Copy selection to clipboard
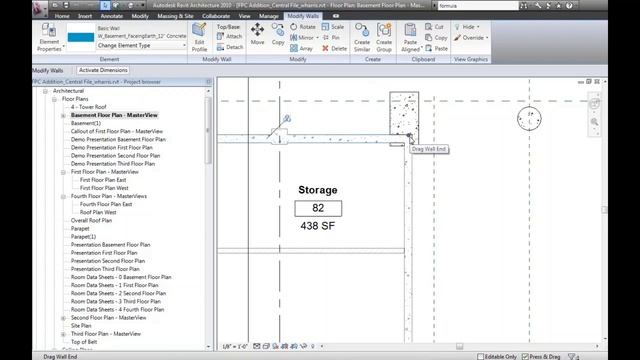Viewport: 640px width, 360px height. [436, 38]
